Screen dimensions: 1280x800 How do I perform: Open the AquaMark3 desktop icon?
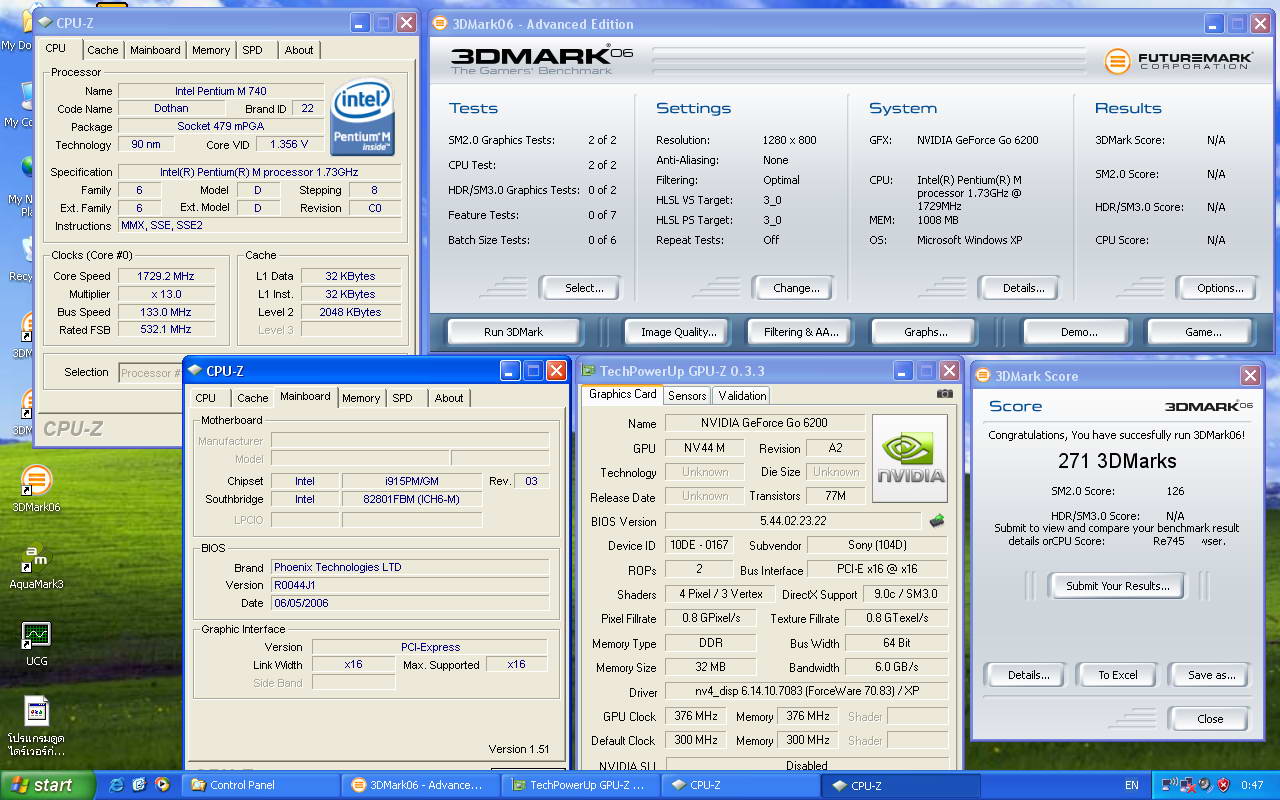click(x=36, y=565)
